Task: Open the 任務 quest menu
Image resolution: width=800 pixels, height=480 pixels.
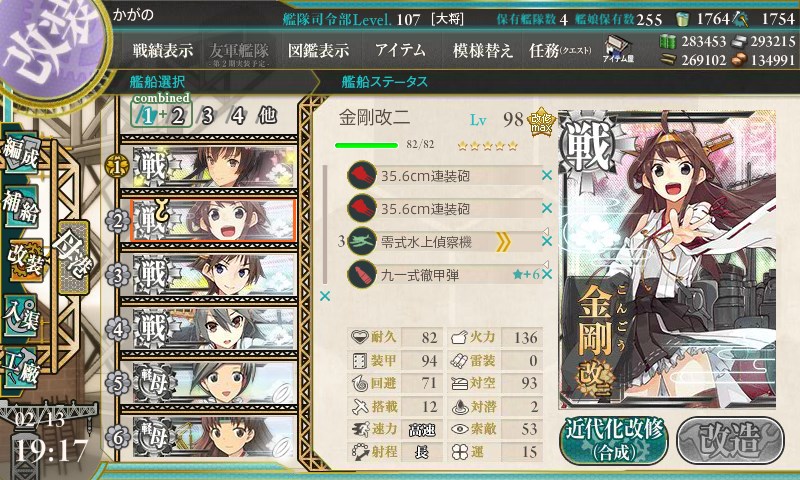Action: click(560, 50)
